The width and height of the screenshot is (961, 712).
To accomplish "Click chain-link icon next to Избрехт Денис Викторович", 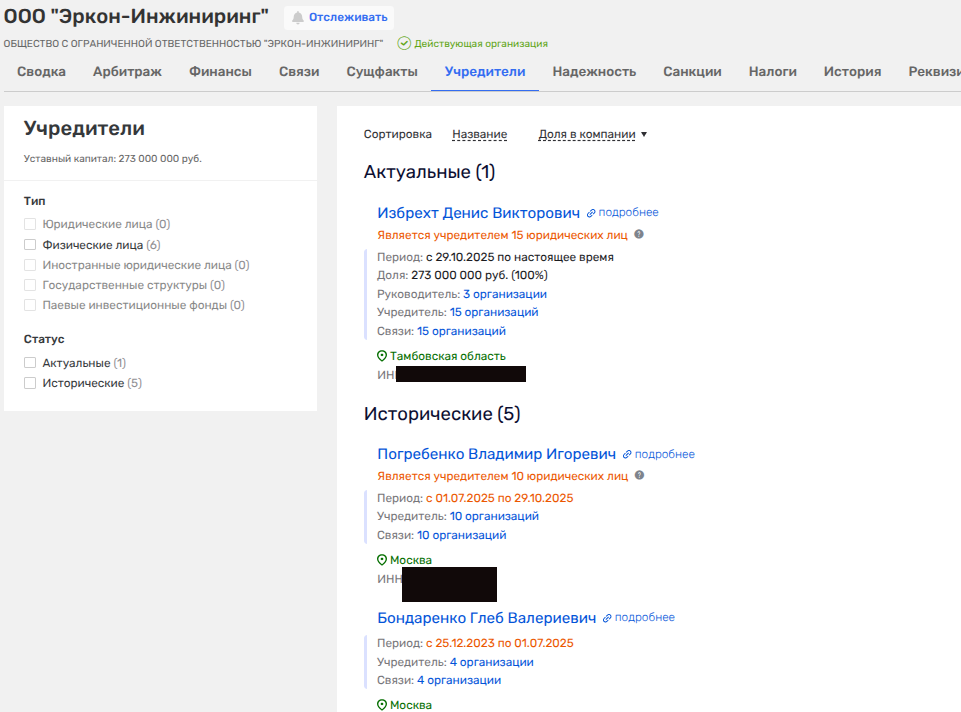I will click(591, 213).
